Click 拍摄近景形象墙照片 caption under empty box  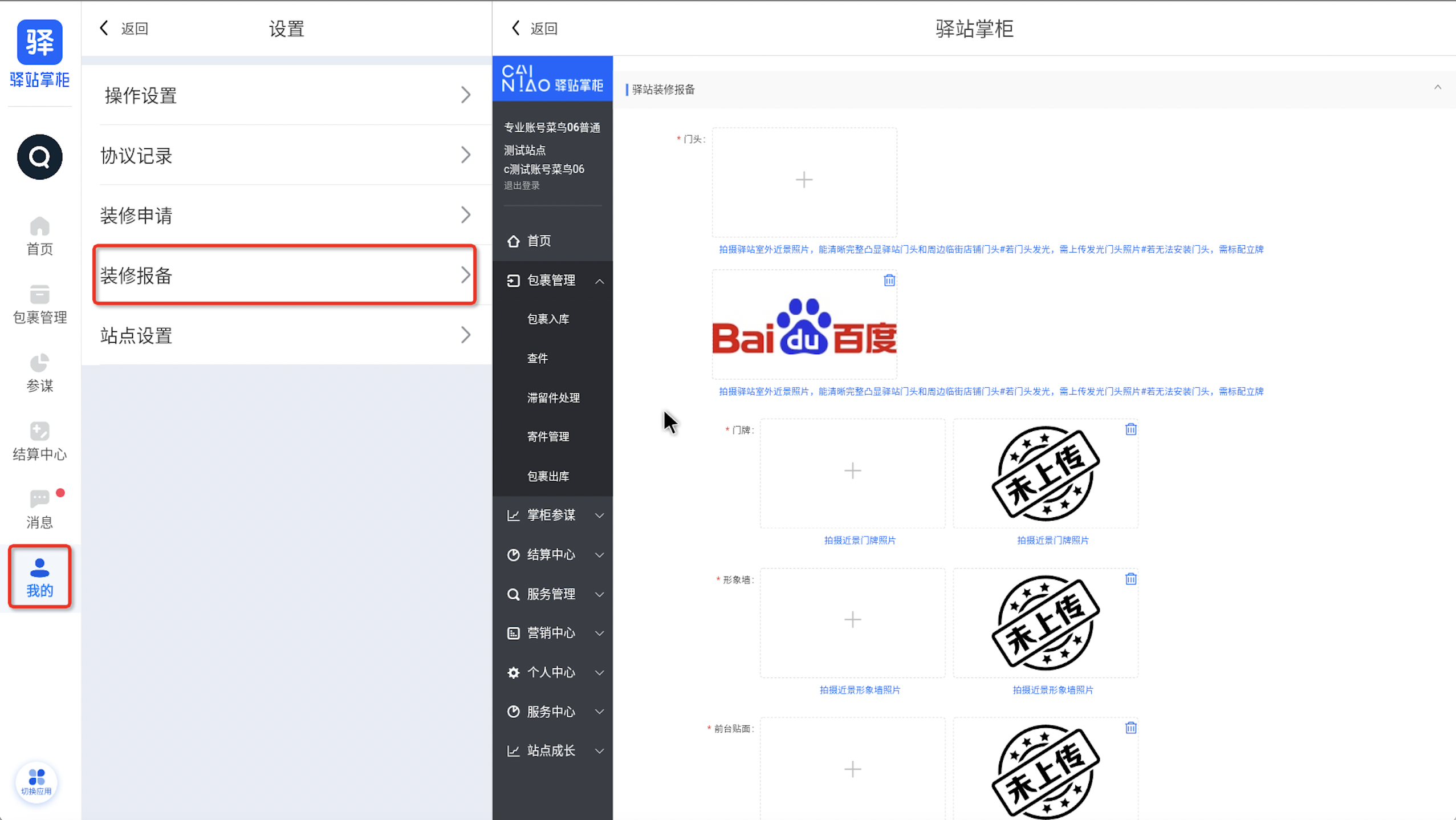(860, 690)
